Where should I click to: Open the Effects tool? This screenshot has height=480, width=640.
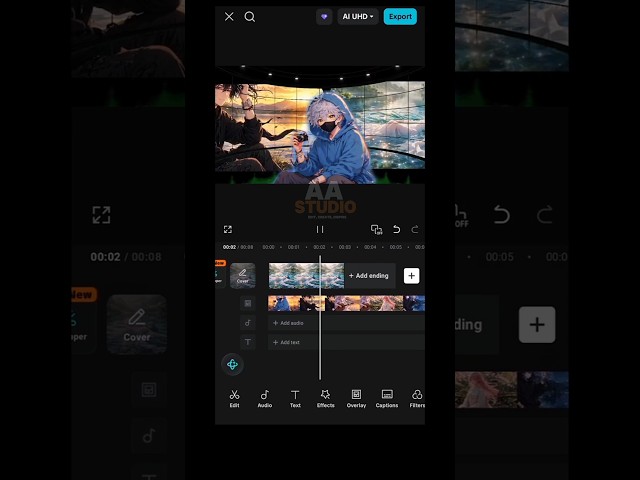point(326,398)
